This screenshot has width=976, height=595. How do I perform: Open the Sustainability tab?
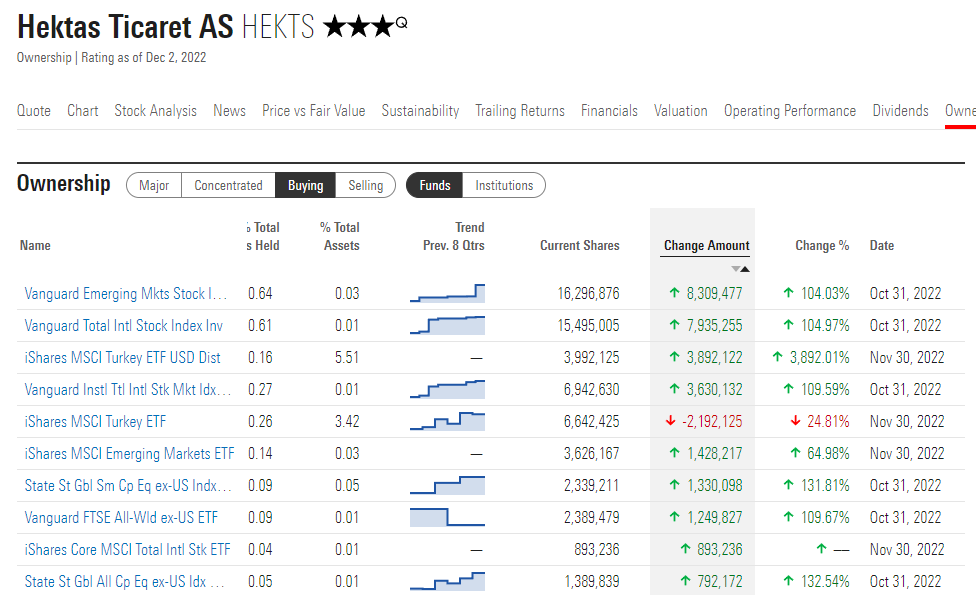[420, 111]
